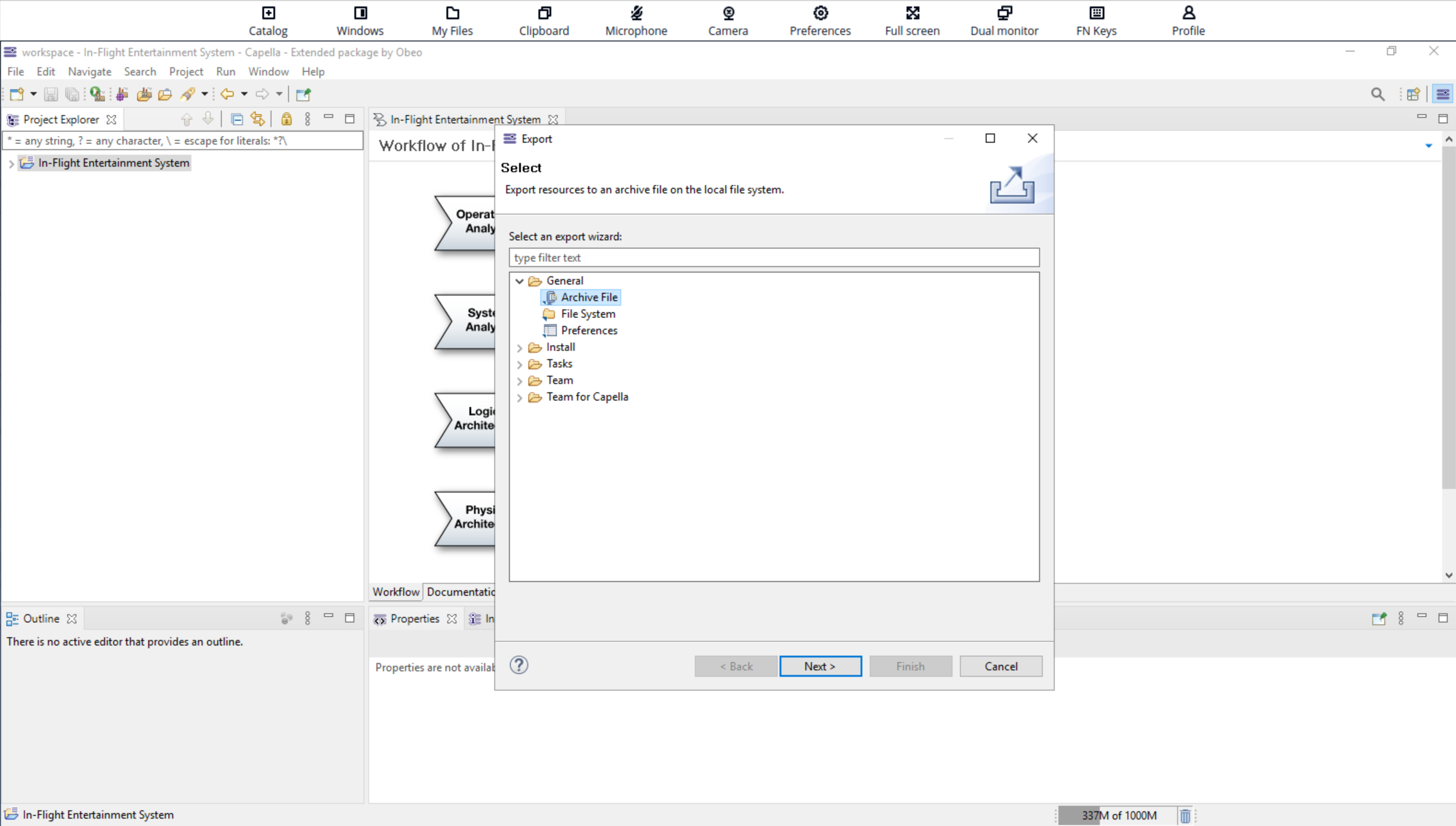Open FN Keys configuration panel

coord(1097,20)
